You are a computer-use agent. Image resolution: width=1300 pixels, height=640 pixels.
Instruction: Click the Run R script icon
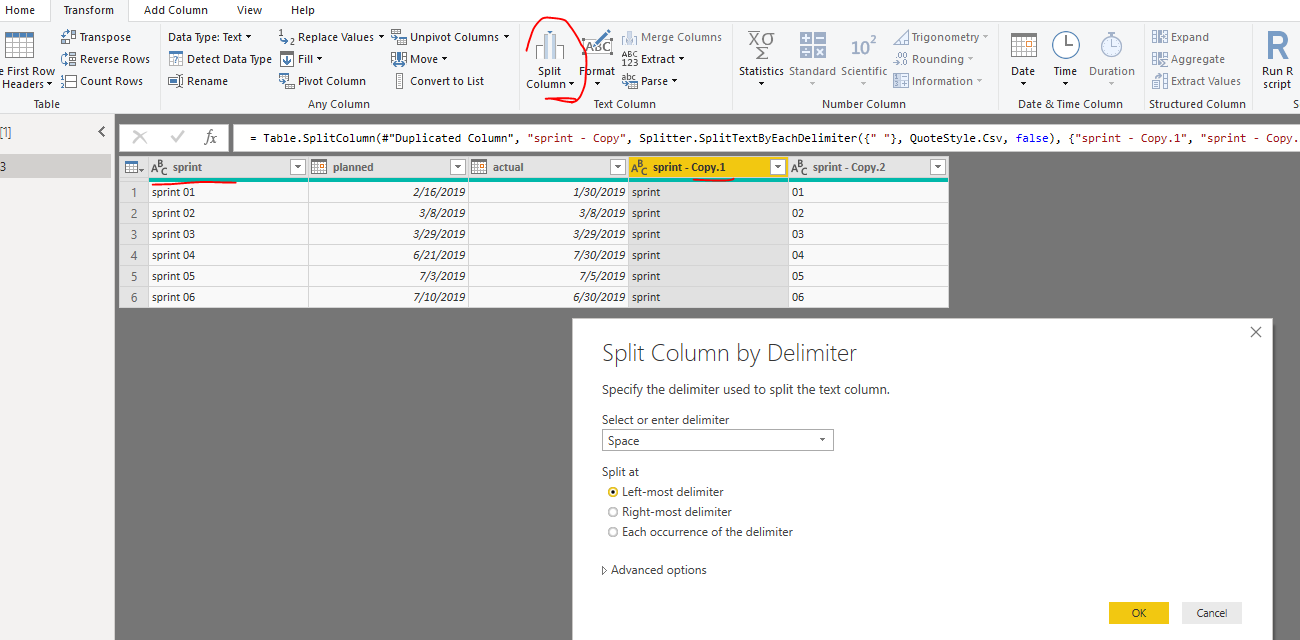tap(1277, 46)
